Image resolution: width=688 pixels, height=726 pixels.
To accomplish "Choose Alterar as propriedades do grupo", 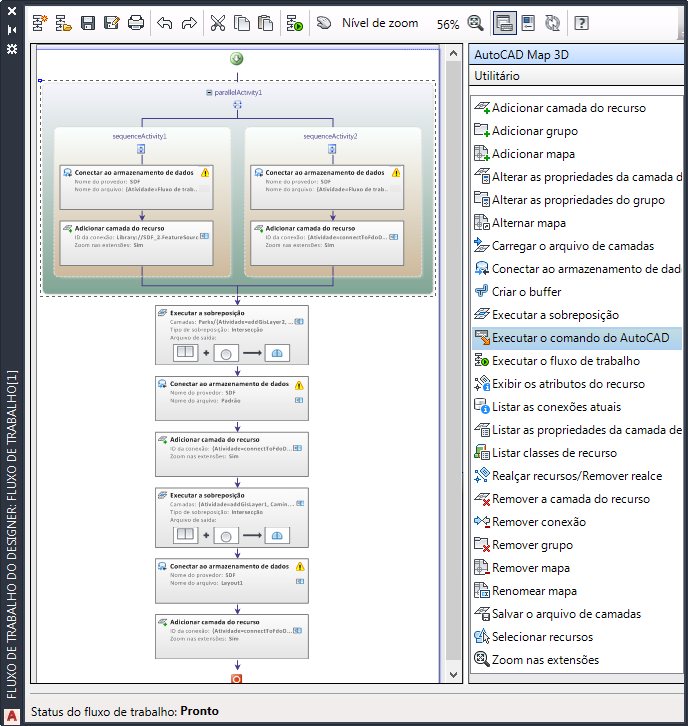I will 577,200.
